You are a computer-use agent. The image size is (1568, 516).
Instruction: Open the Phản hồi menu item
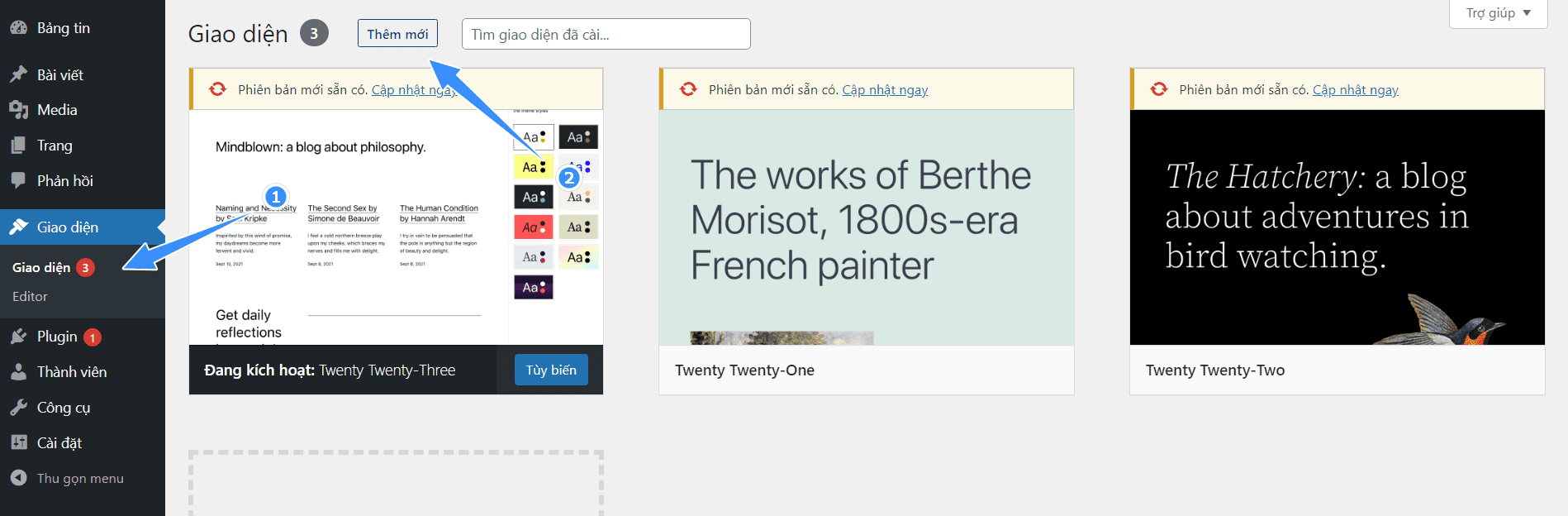[x=83, y=180]
